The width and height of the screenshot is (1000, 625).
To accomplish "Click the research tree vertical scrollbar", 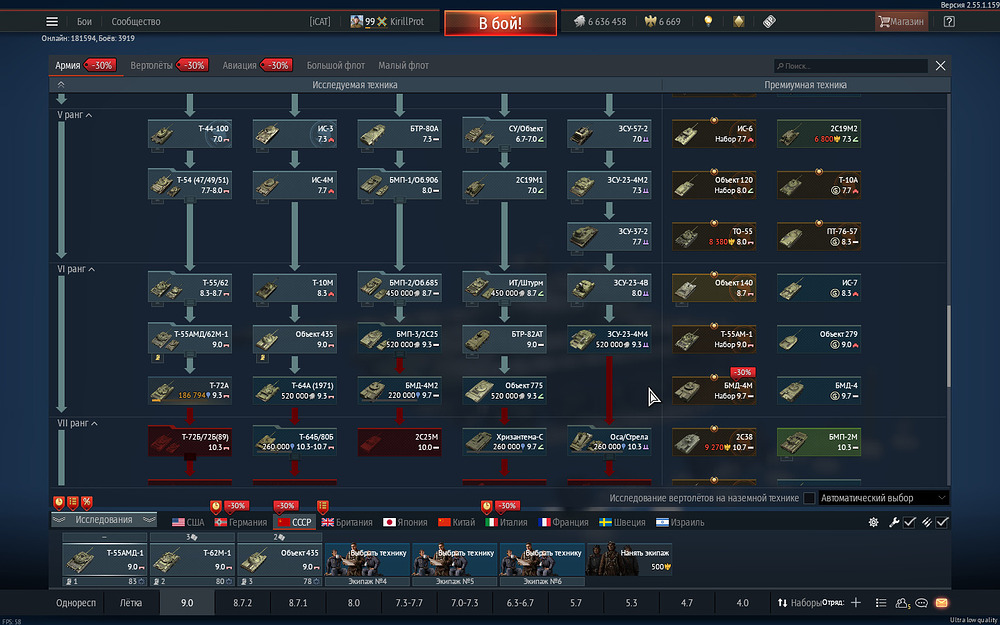I will (948, 348).
